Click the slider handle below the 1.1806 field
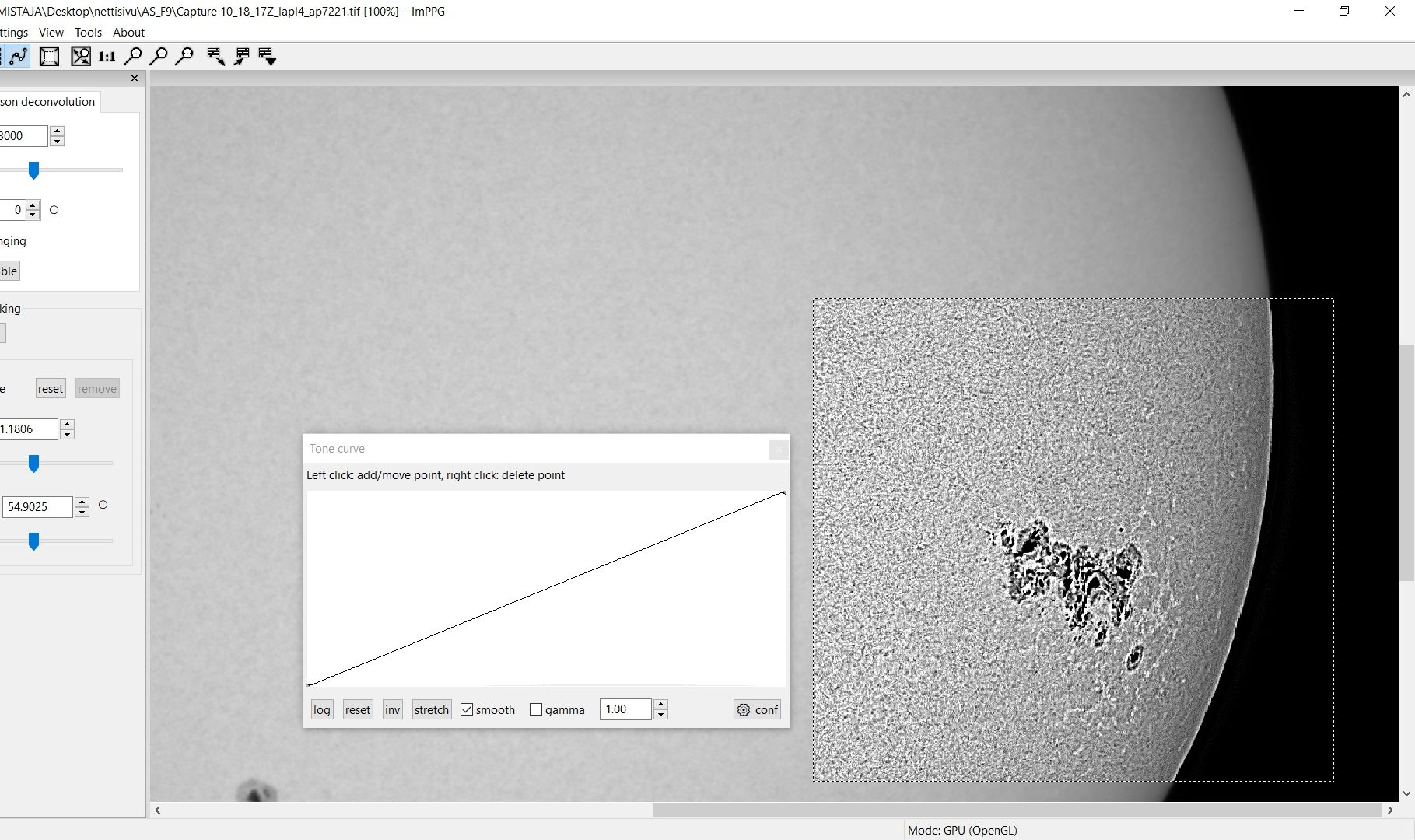This screenshot has height=840, width=1415. click(x=33, y=464)
